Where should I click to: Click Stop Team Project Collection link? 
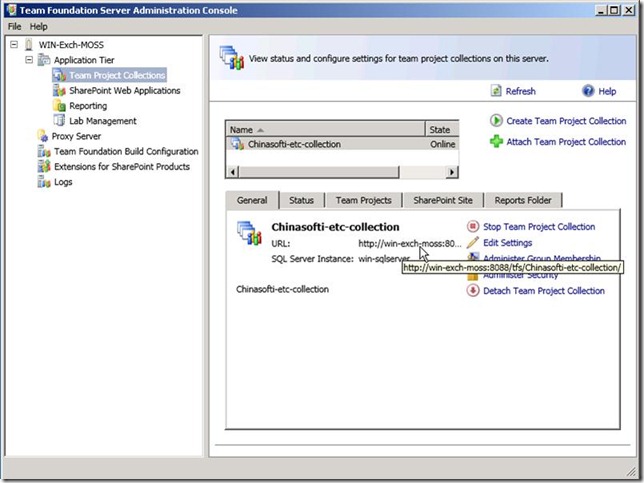point(539,227)
